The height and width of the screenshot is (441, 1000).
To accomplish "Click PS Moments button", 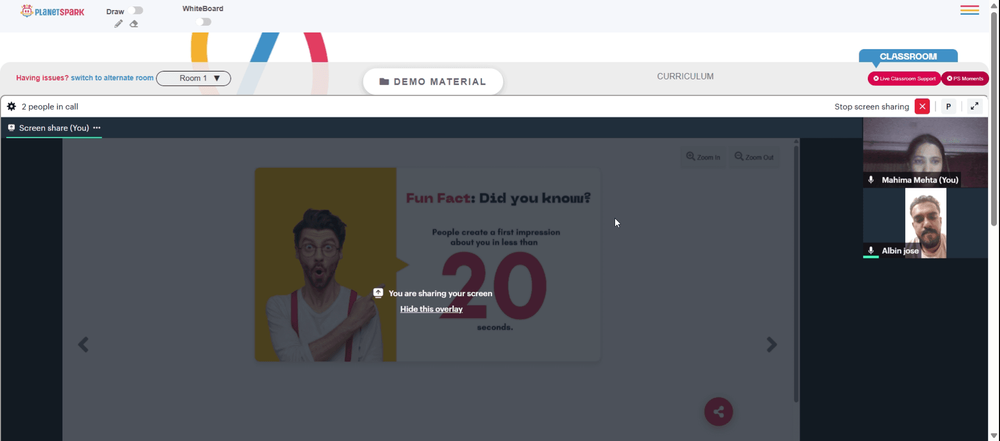I will [965, 78].
